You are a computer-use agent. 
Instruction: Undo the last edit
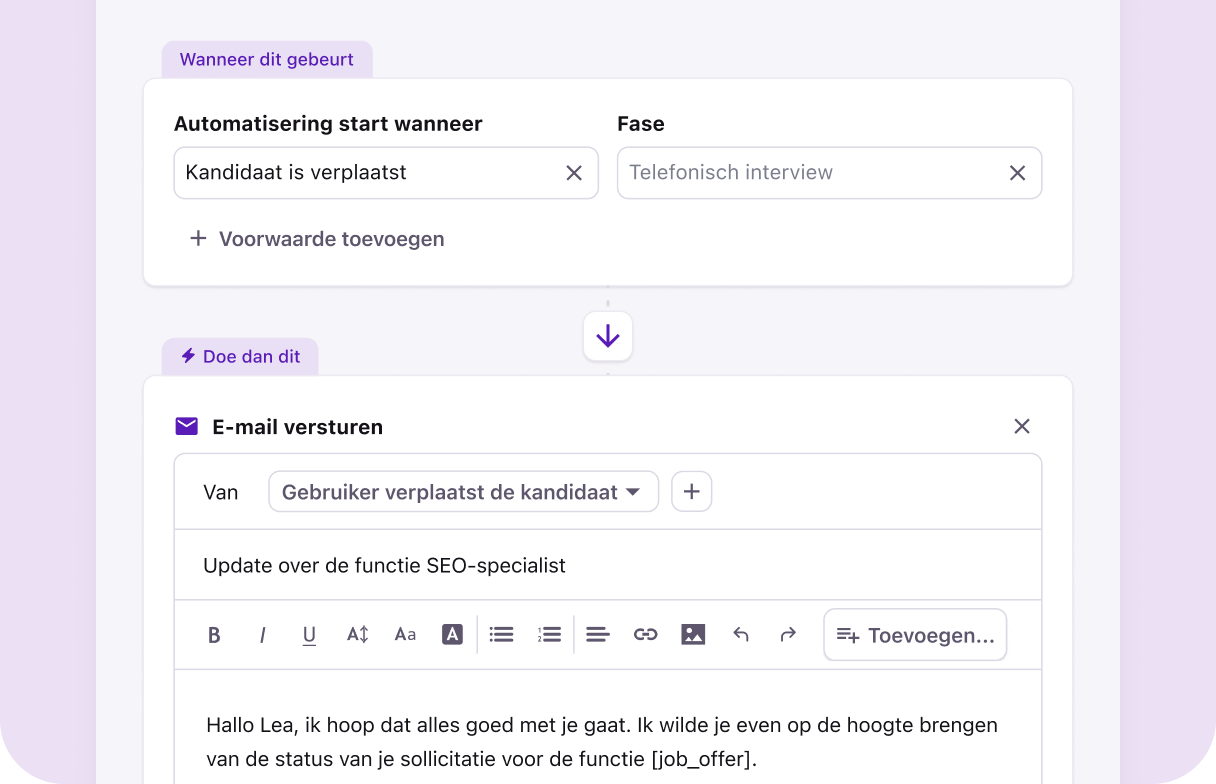tap(741, 634)
